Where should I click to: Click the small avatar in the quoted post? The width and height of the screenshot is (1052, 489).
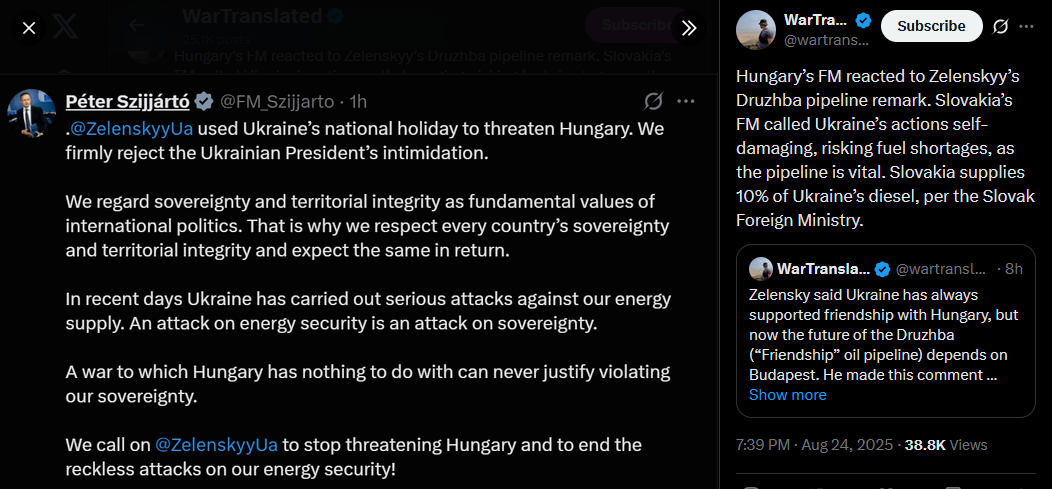761,269
